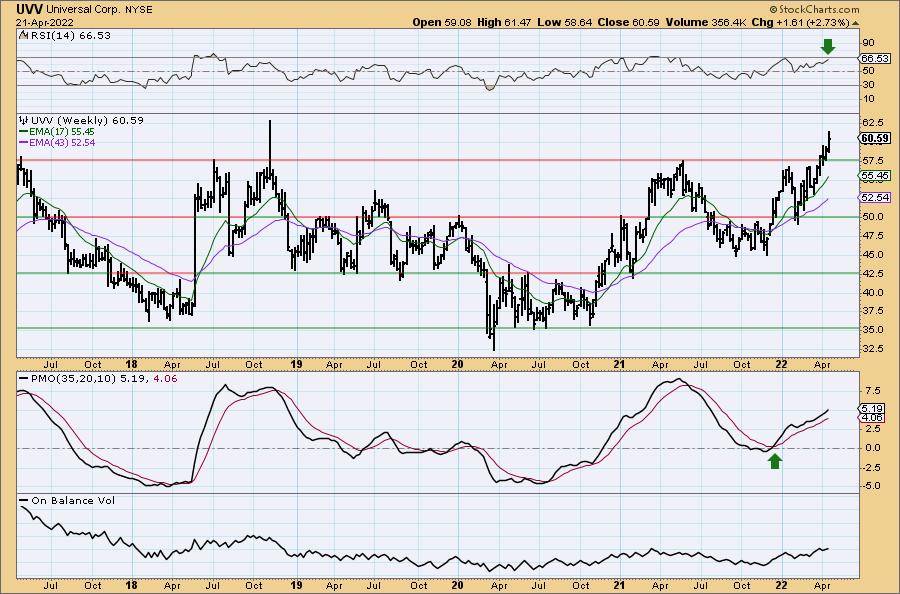Click the 52.54 EMA value tag

click(875, 197)
